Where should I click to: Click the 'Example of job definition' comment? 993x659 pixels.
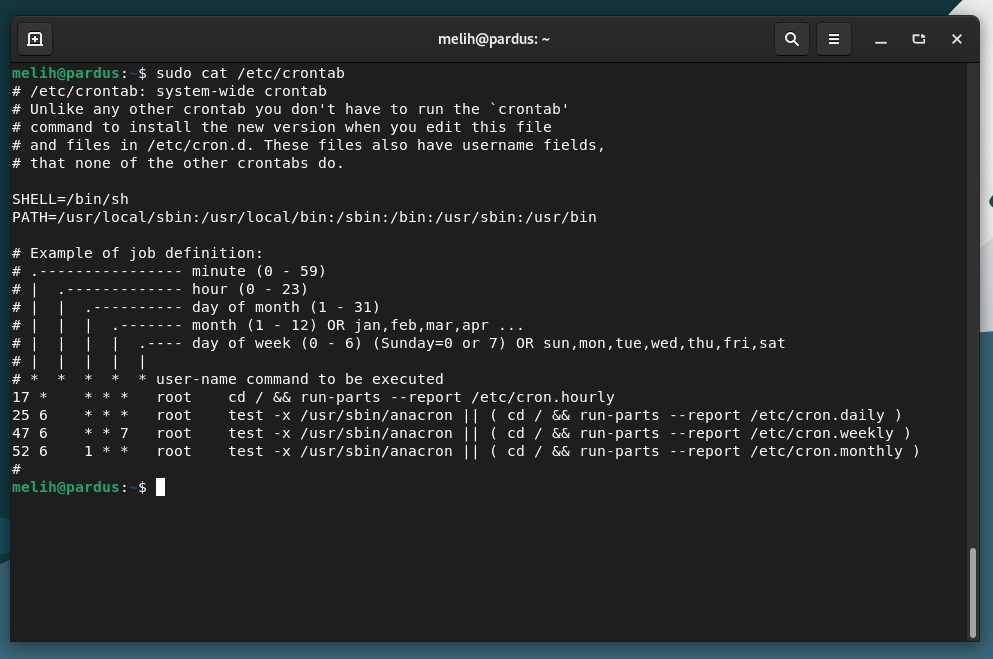pyautogui.click(x=146, y=253)
